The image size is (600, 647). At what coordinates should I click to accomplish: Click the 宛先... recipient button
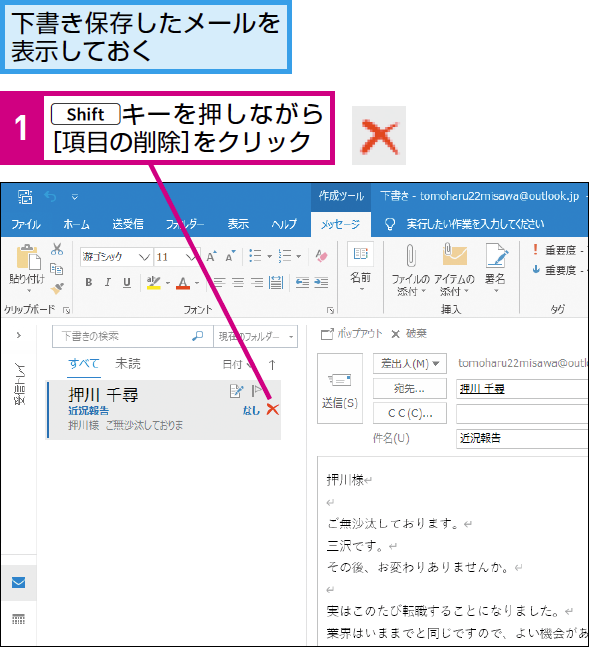[x=409, y=388]
